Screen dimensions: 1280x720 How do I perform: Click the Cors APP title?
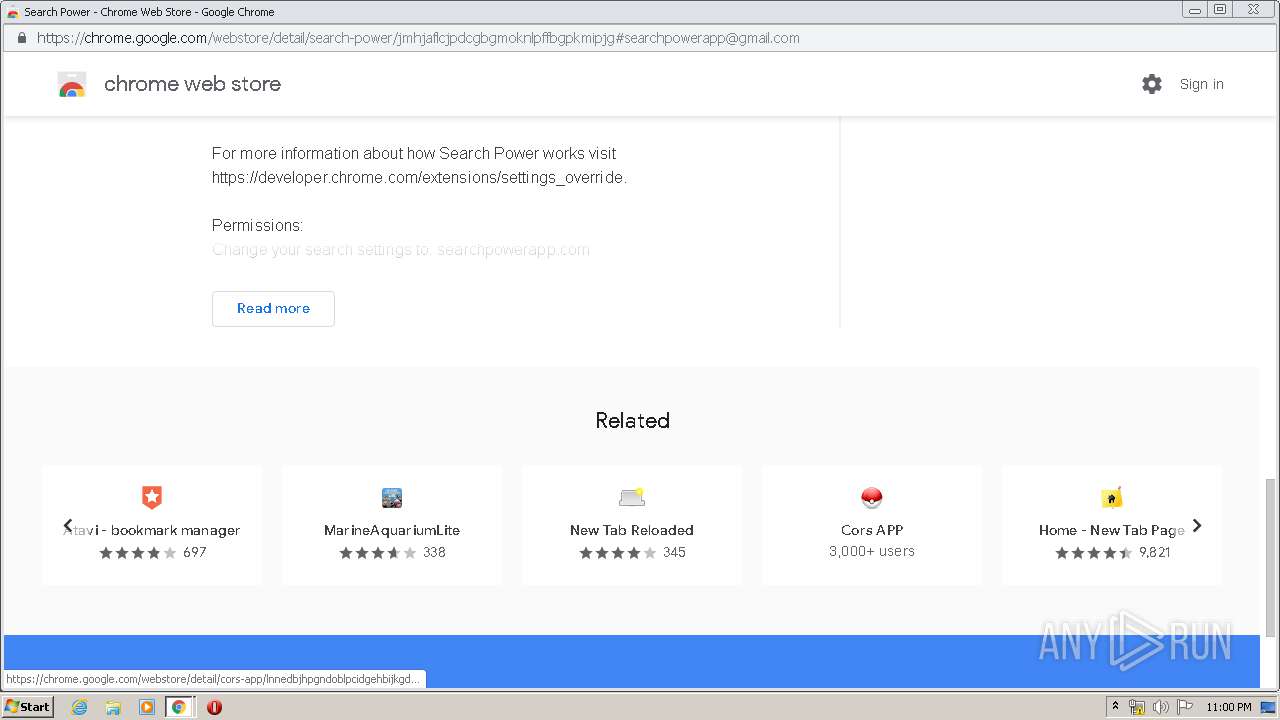point(872,530)
